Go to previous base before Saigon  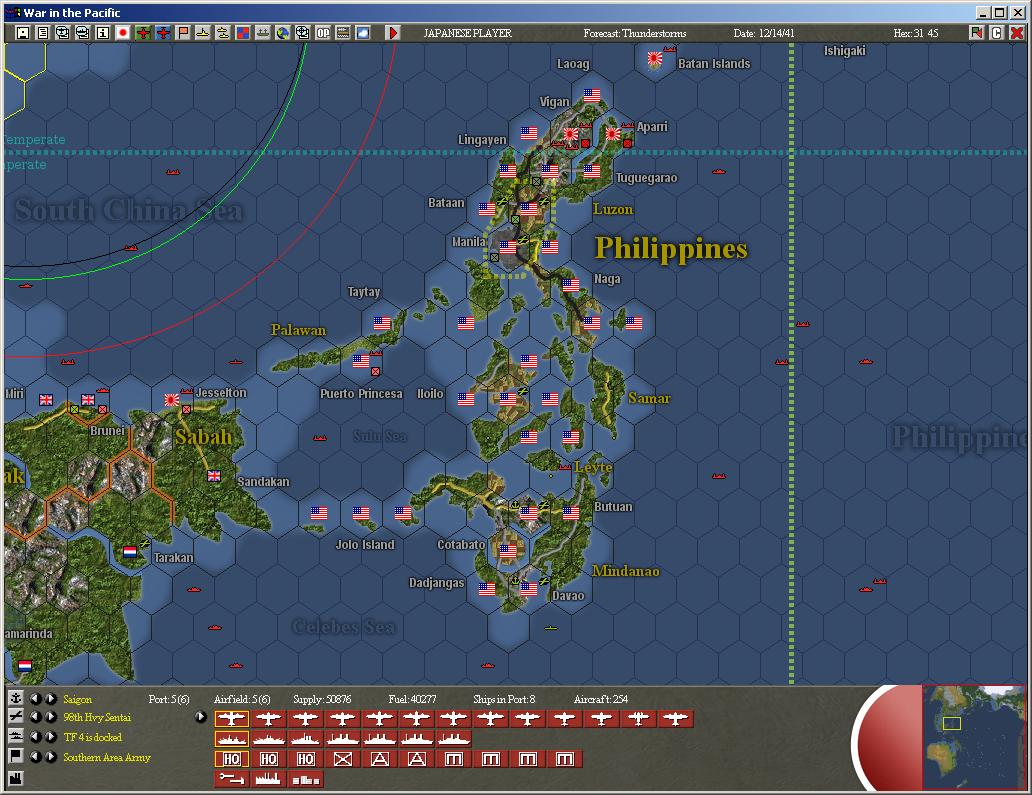point(35,698)
